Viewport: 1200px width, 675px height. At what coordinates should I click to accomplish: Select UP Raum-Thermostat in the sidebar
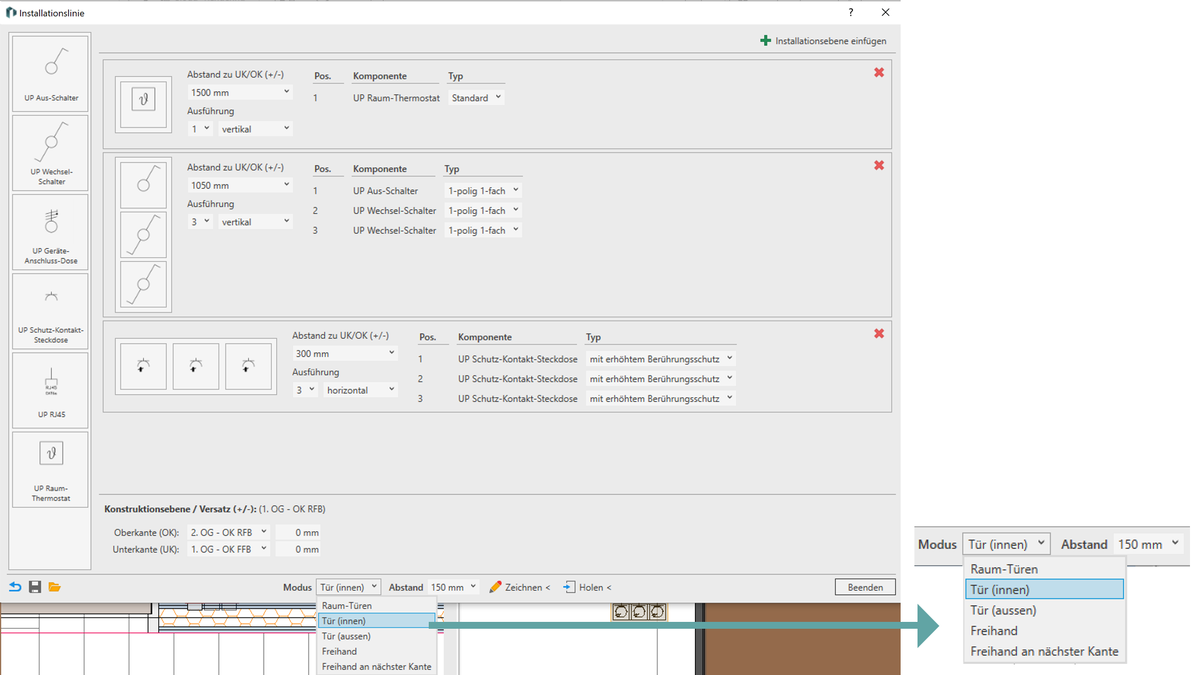click(x=51, y=468)
